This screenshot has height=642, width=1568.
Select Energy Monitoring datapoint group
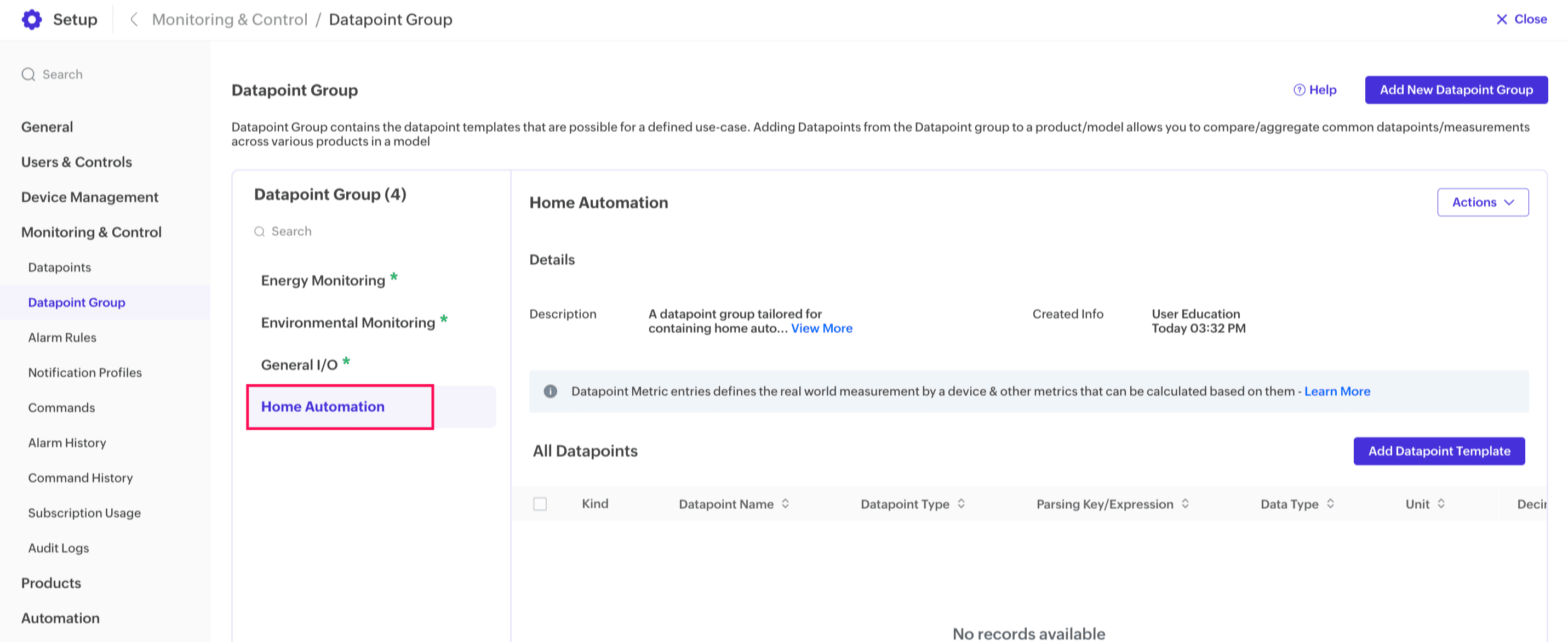[x=323, y=280]
